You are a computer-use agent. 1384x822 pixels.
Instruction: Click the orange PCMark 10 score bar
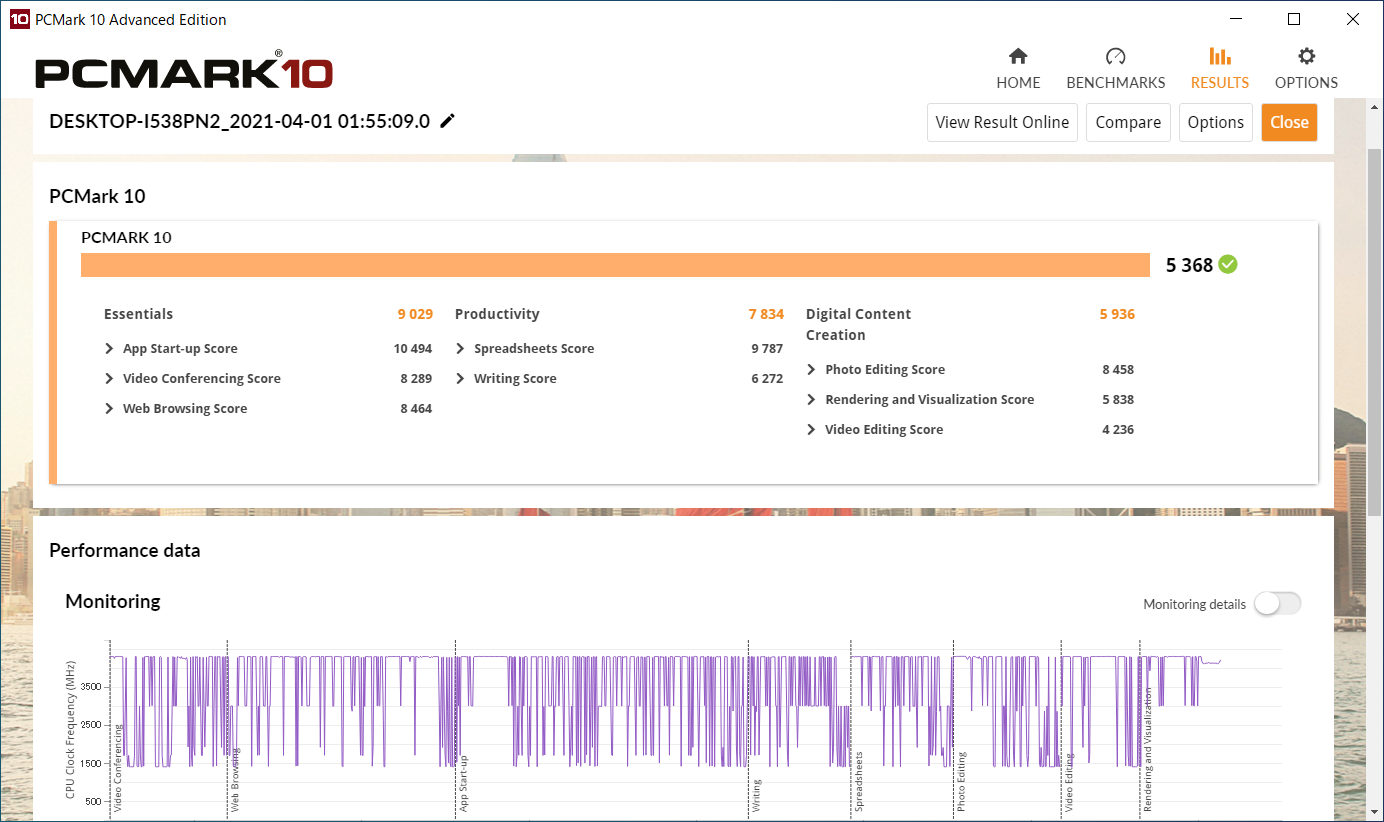[615, 265]
